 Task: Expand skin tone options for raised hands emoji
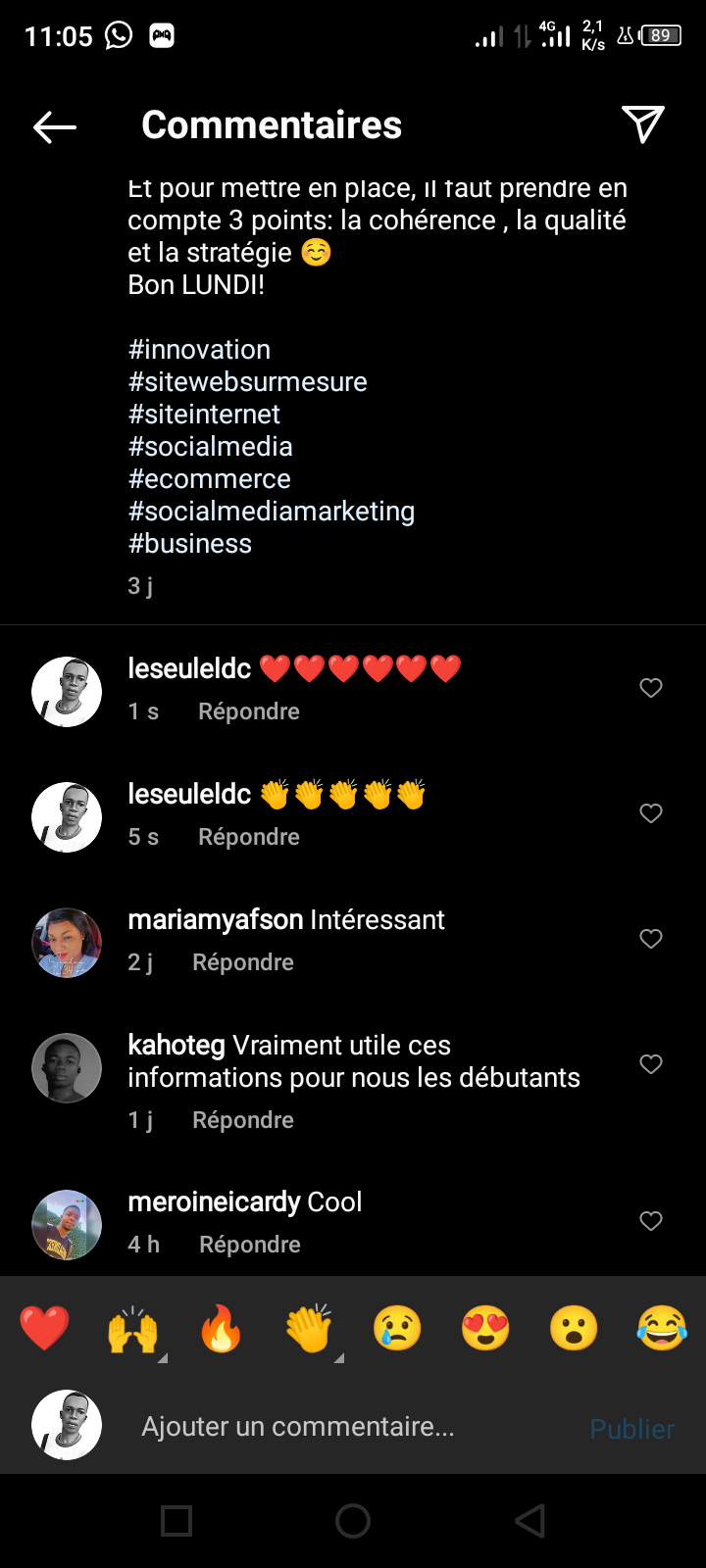point(163,1357)
